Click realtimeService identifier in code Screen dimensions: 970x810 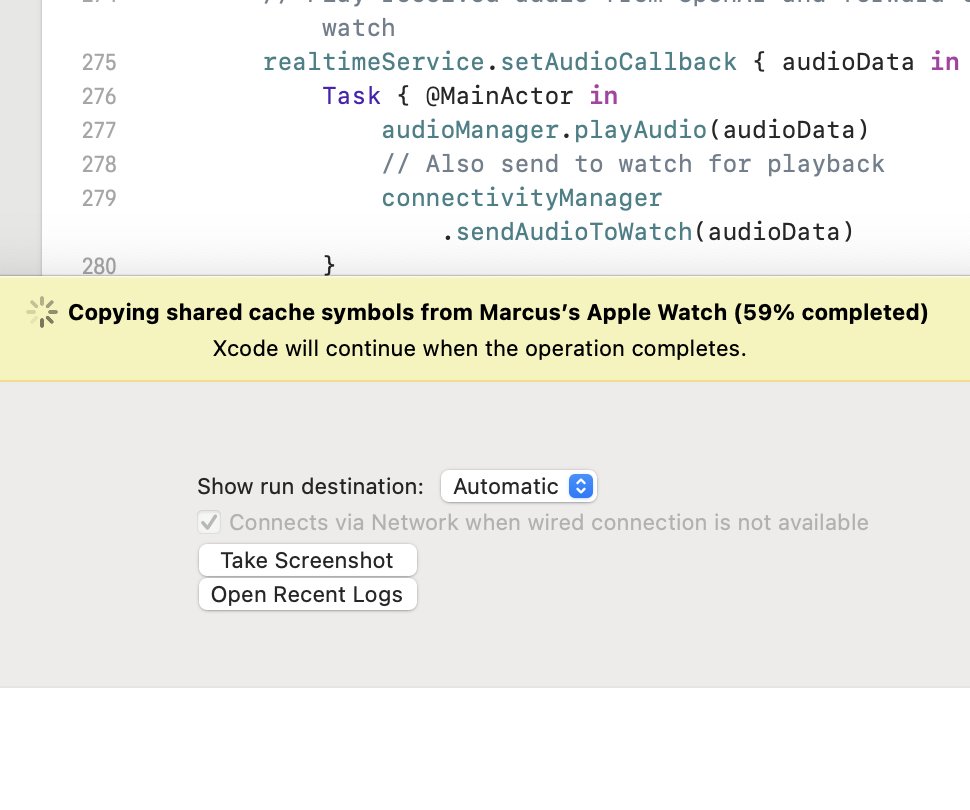pyautogui.click(x=374, y=62)
